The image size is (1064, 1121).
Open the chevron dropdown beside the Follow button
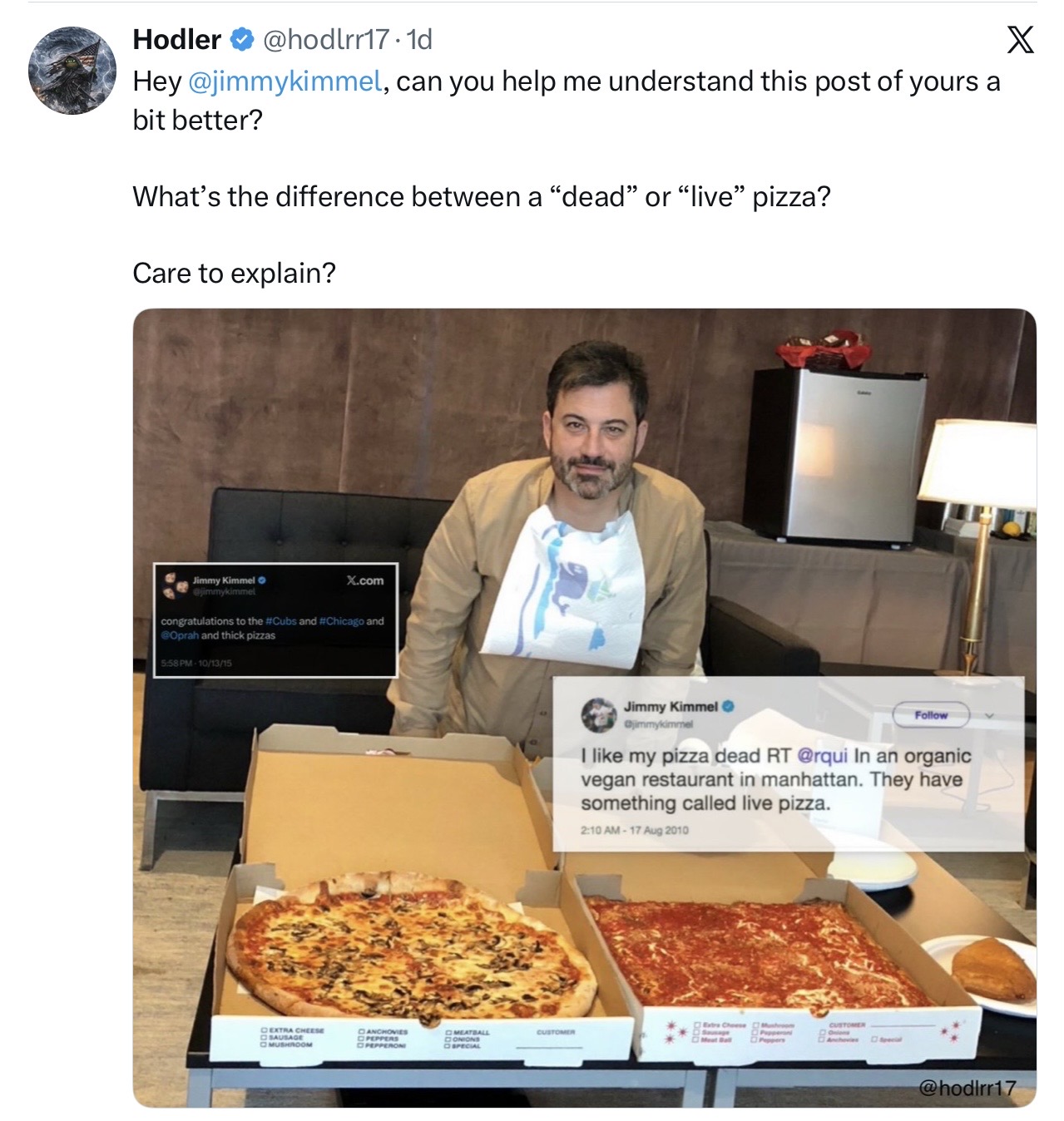tap(989, 715)
